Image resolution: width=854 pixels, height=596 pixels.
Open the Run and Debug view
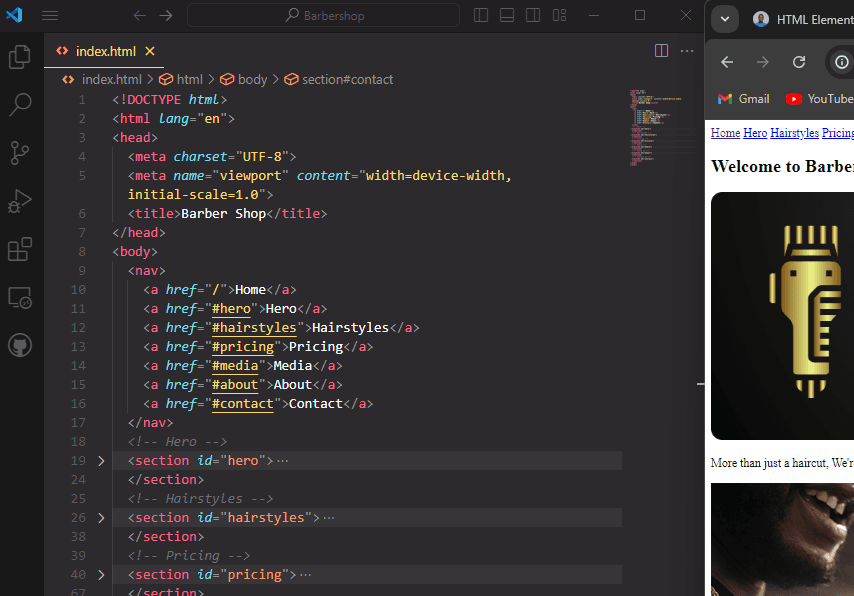20,200
